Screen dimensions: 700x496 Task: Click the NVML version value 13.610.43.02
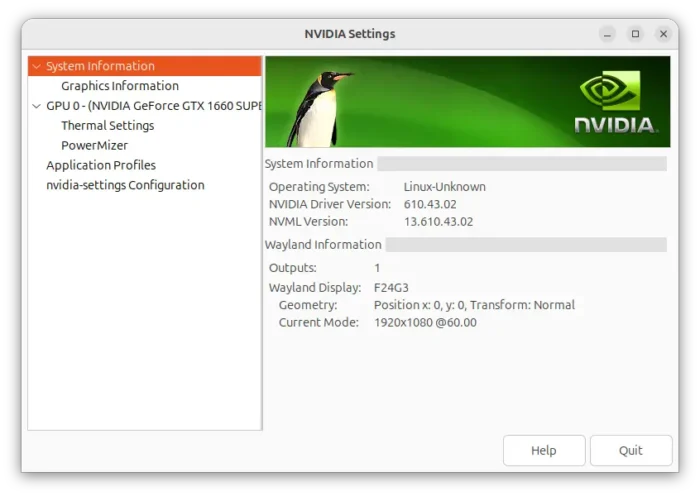[x=438, y=222]
